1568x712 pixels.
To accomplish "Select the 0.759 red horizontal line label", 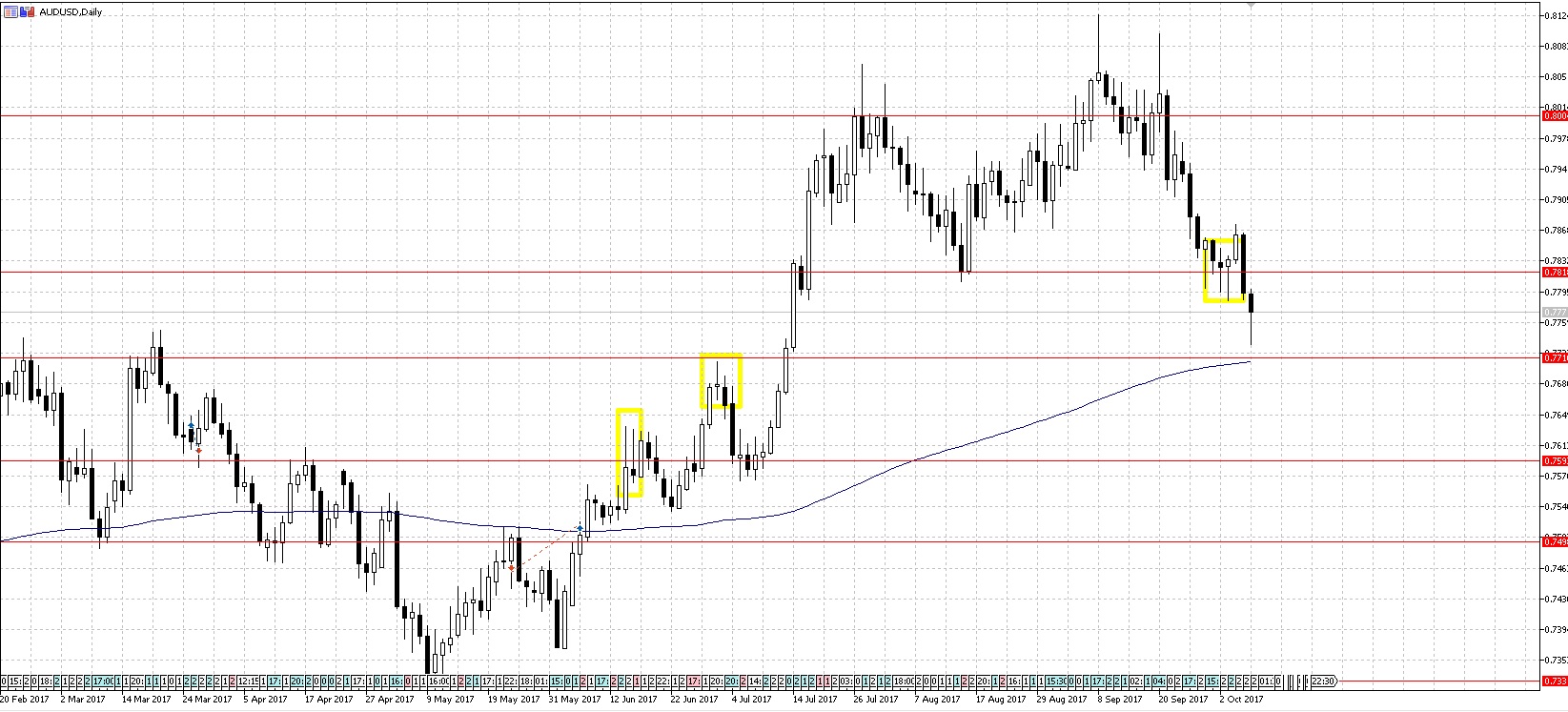I will coord(1555,460).
